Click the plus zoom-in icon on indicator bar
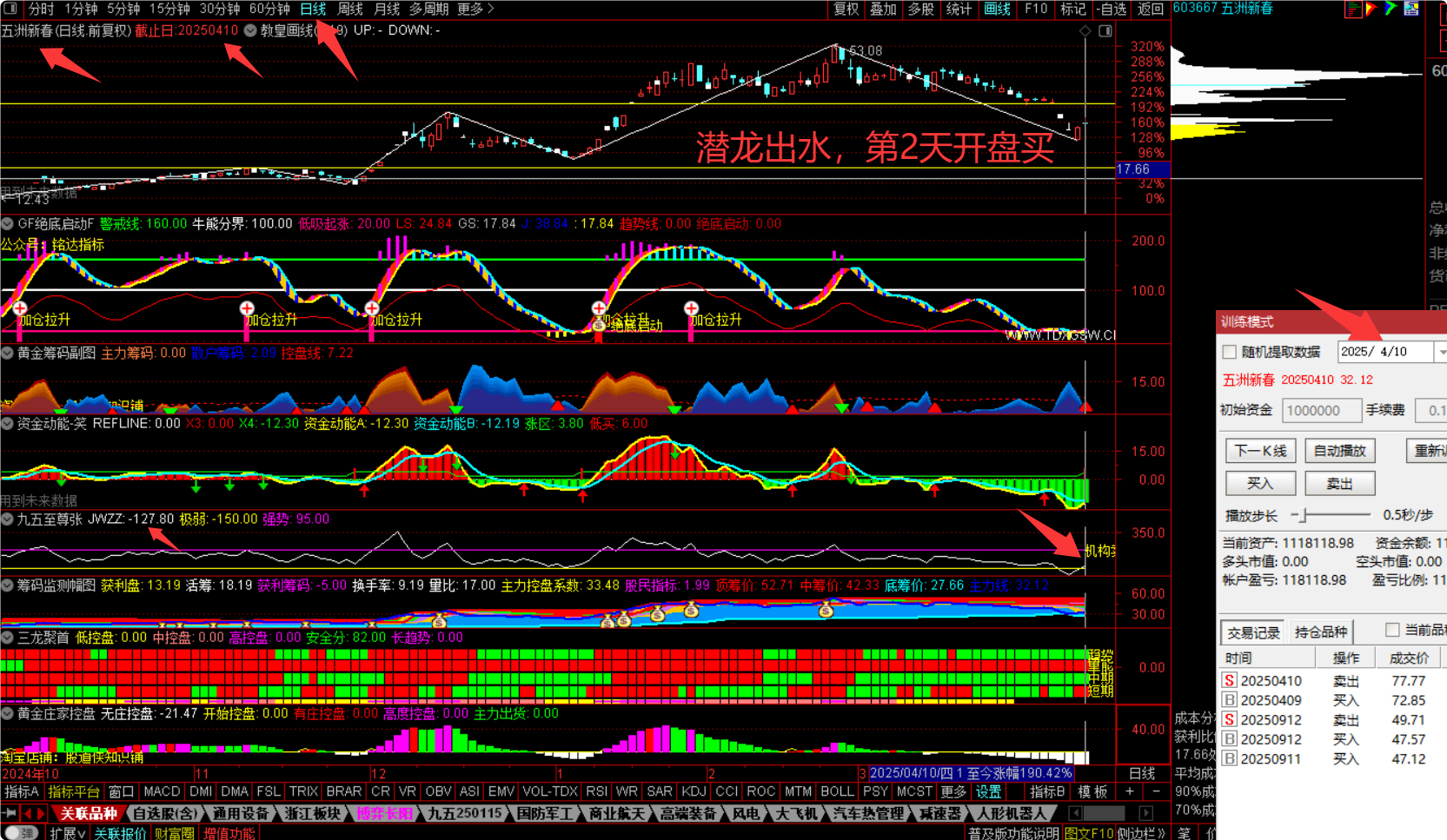Image resolution: width=1447 pixels, height=840 pixels. (x=1129, y=791)
